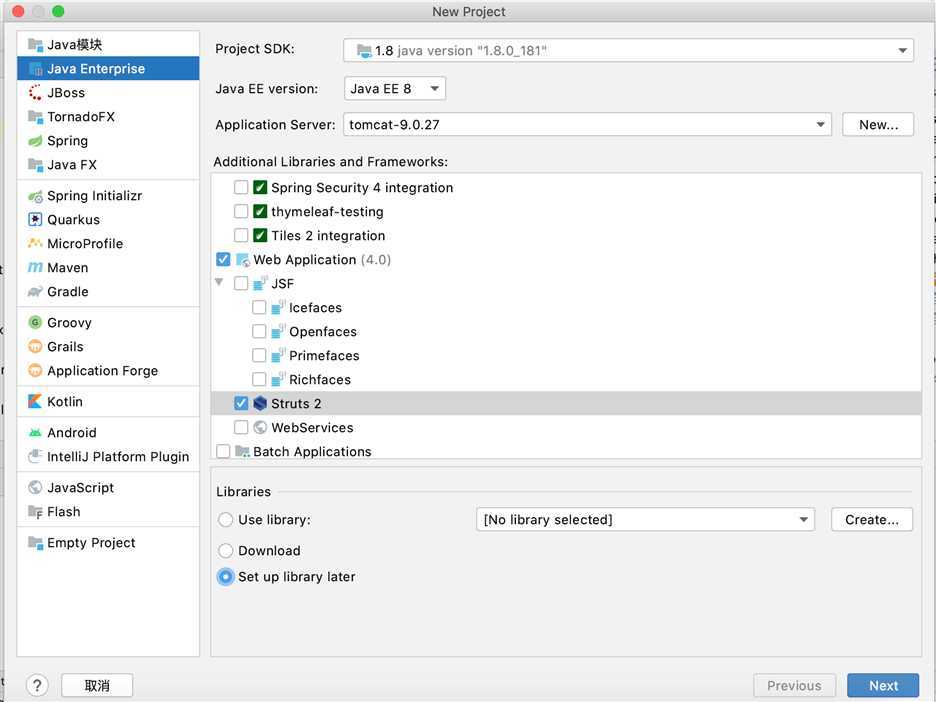Enable the Tiles 2 integration checkbox

(x=241, y=235)
